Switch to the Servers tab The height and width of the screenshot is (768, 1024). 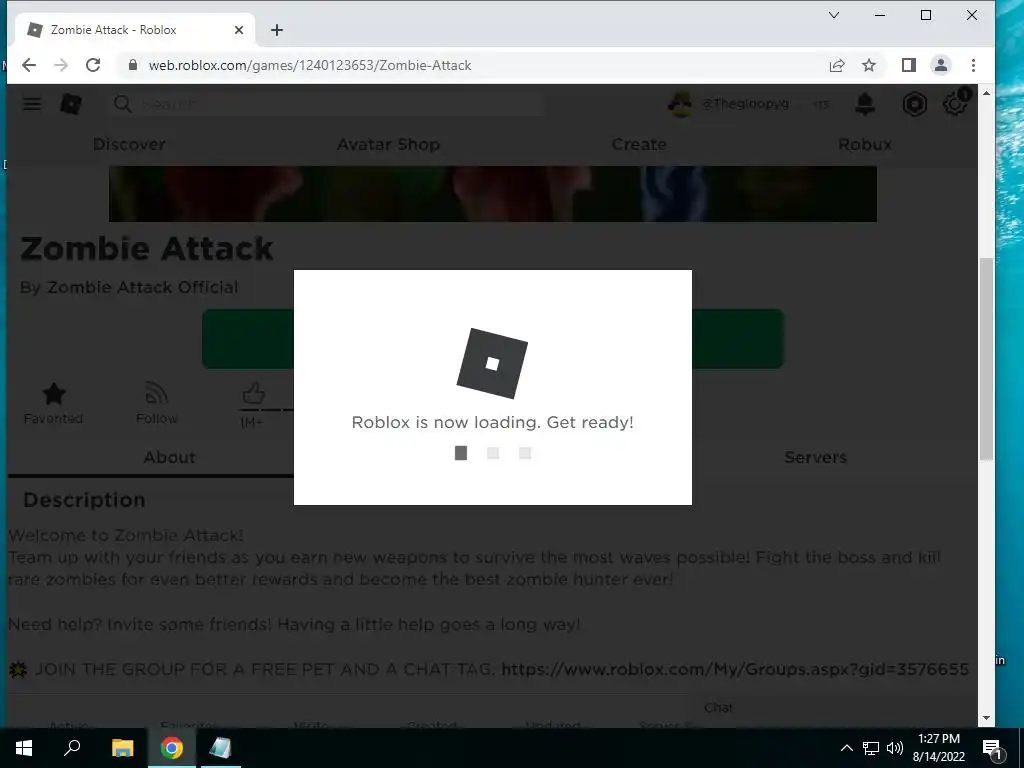click(x=815, y=457)
